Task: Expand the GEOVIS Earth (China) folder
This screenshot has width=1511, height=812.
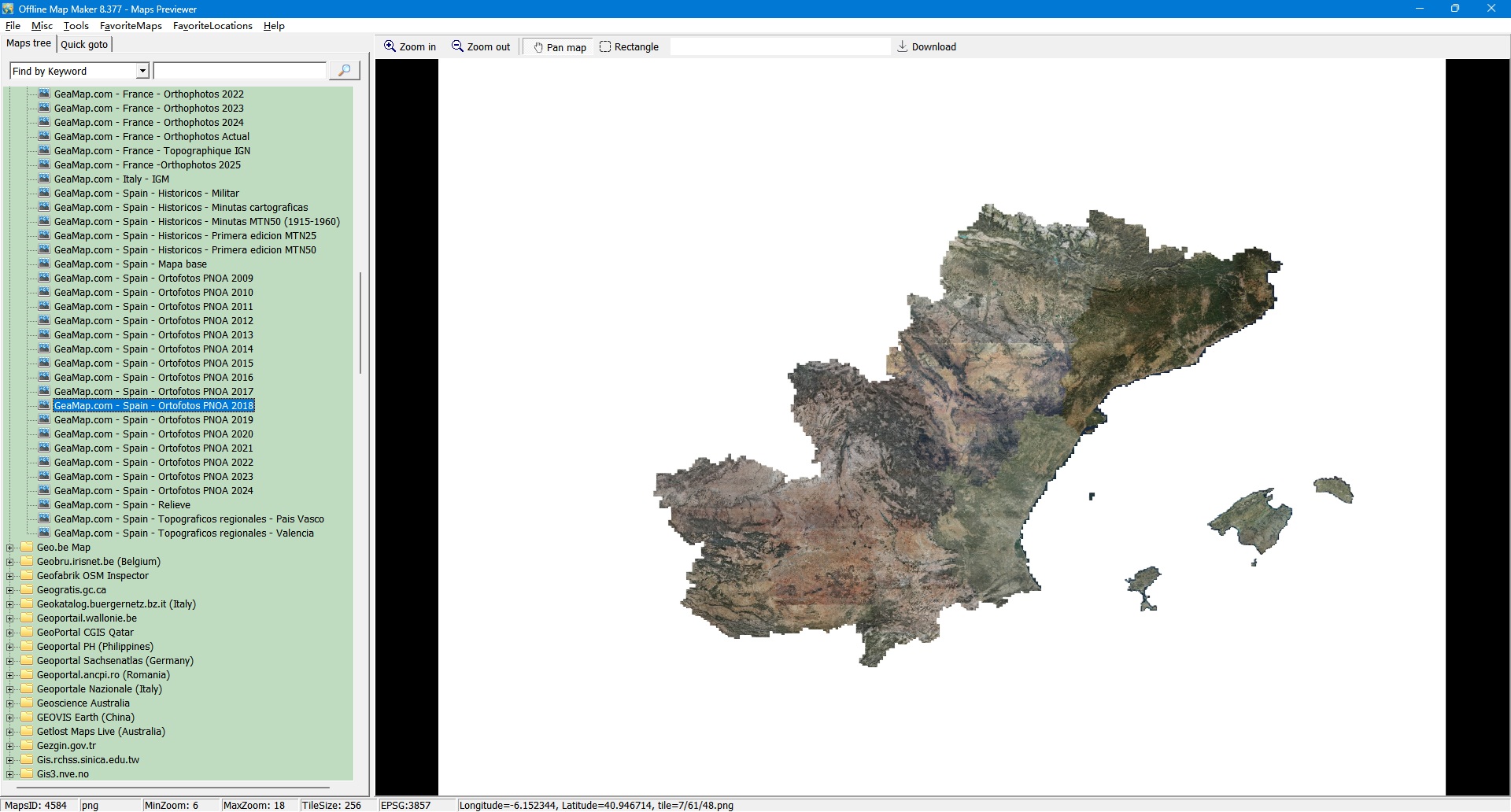Action: (x=10, y=718)
